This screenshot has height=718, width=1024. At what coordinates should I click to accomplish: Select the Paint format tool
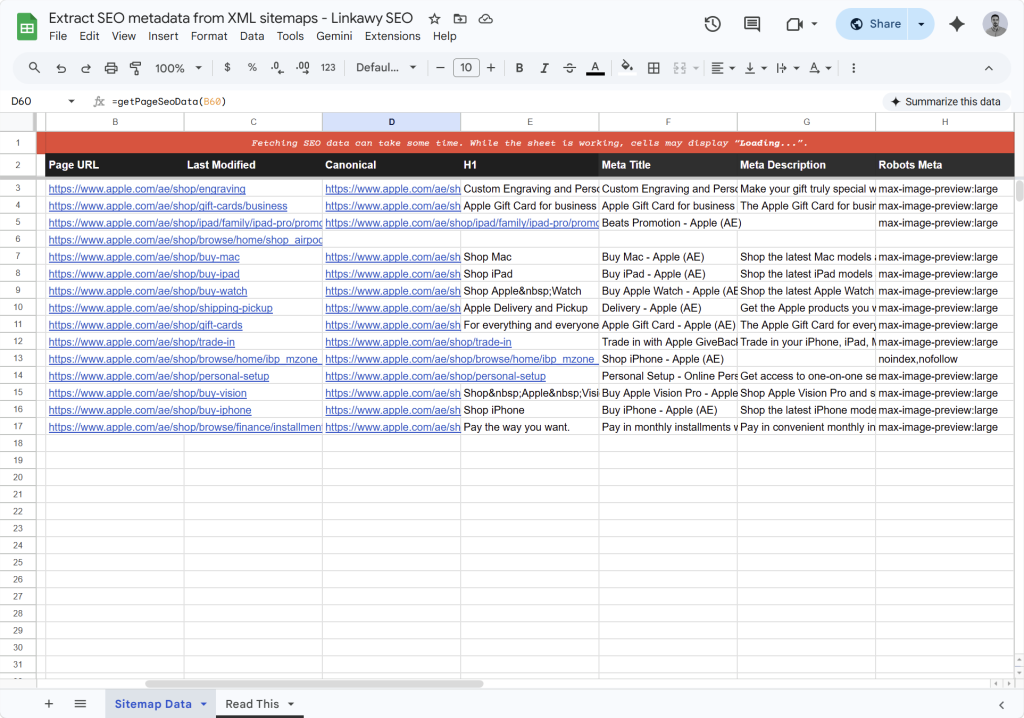point(136,68)
